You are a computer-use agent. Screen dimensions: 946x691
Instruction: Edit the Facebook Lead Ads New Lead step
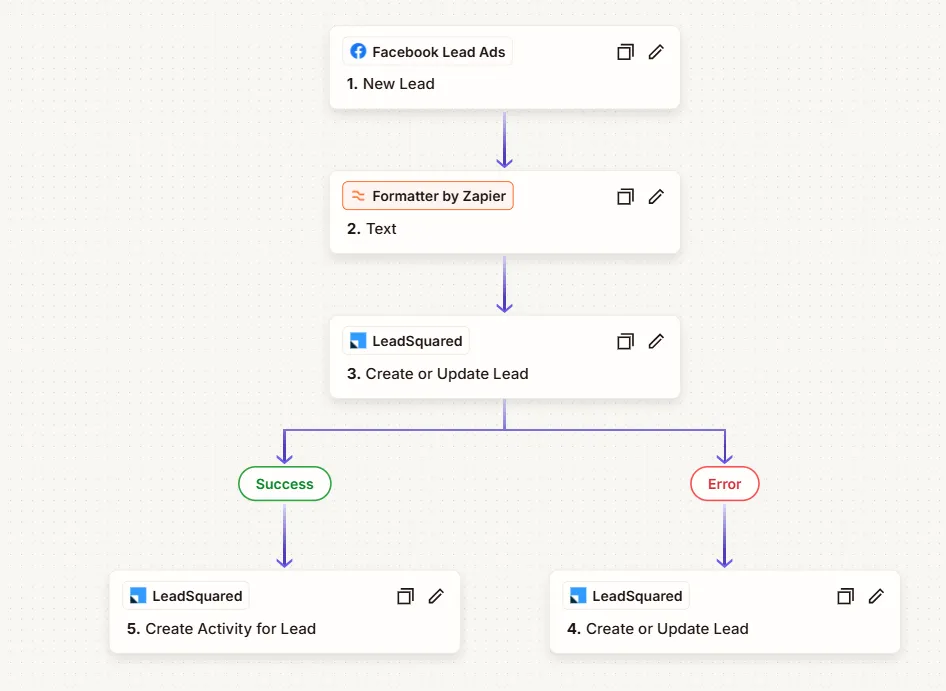pyautogui.click(x=656, y=53)
